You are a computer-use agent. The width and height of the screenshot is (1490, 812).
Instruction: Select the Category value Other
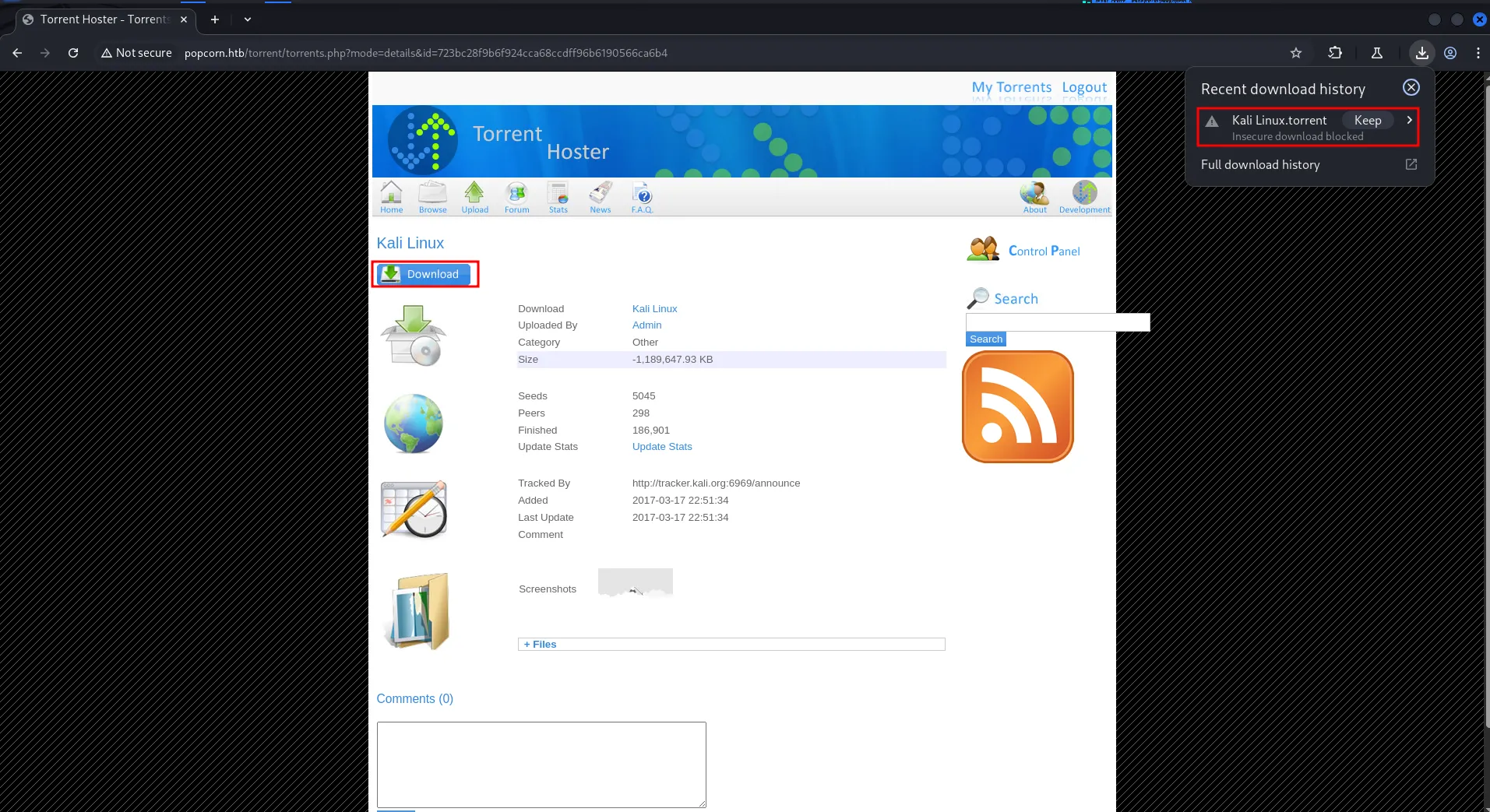(x=646, y=343)
